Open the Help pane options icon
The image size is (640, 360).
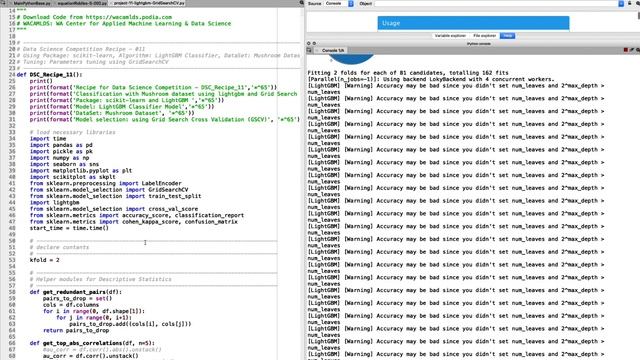pyautogui.click(x=637, y=3)
